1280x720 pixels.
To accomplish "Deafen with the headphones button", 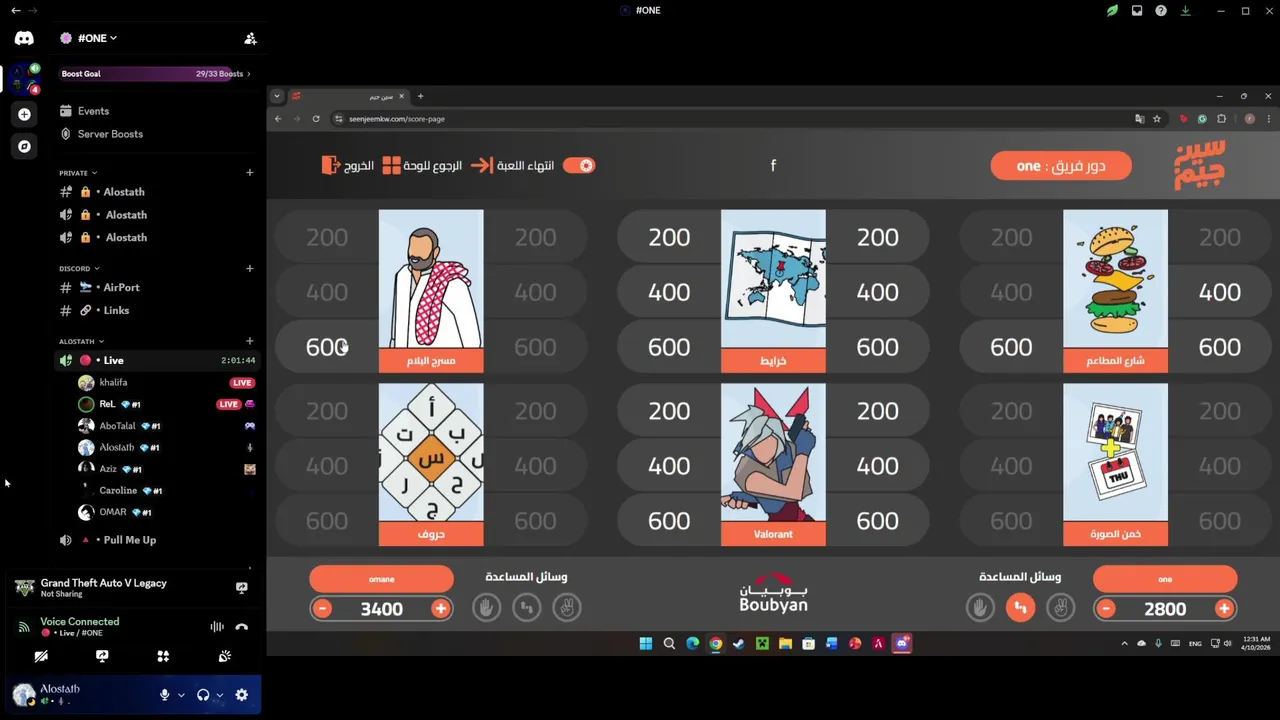I will pos(203,695).
